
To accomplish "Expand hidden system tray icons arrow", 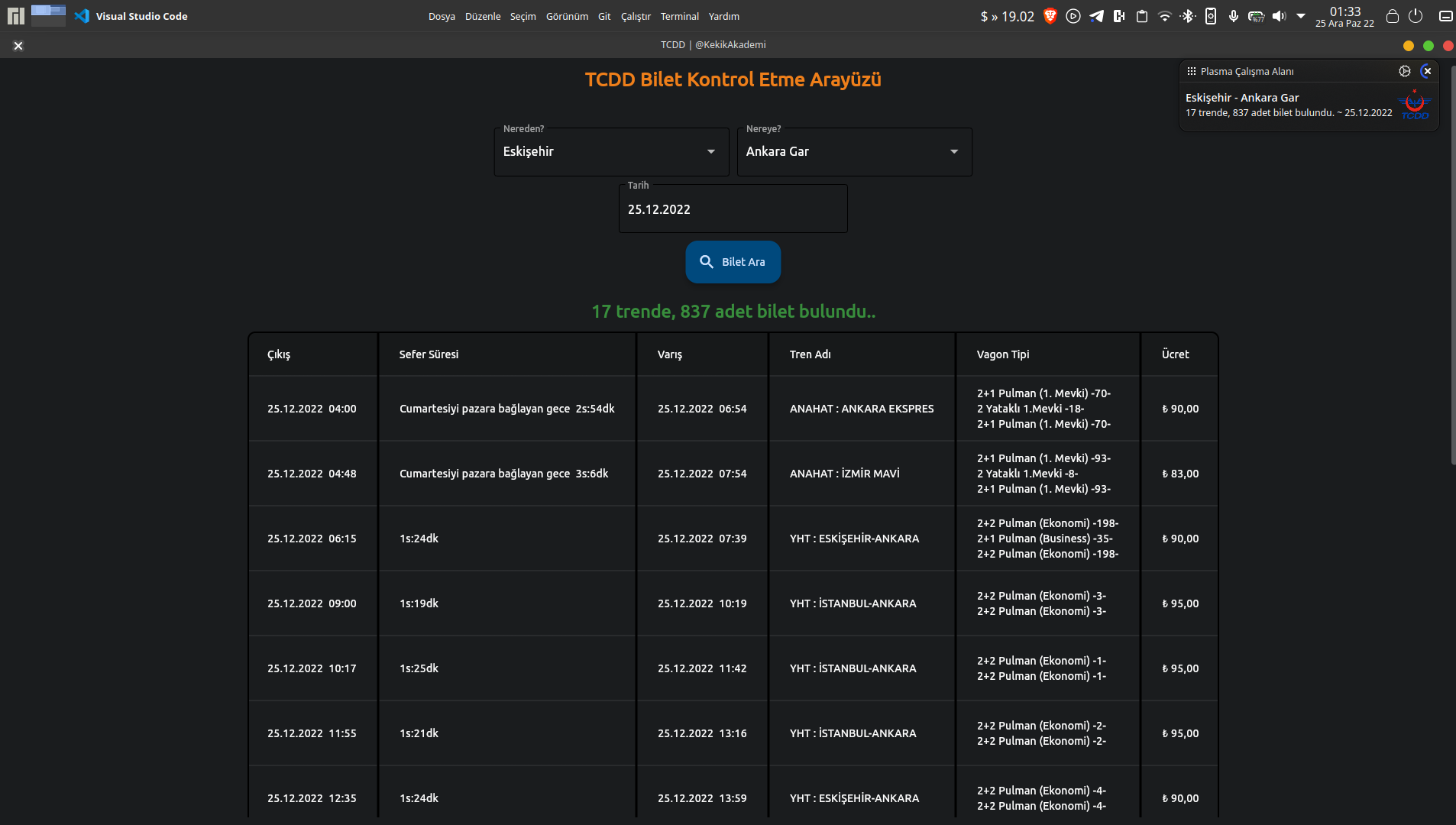I will point(1301,16).
